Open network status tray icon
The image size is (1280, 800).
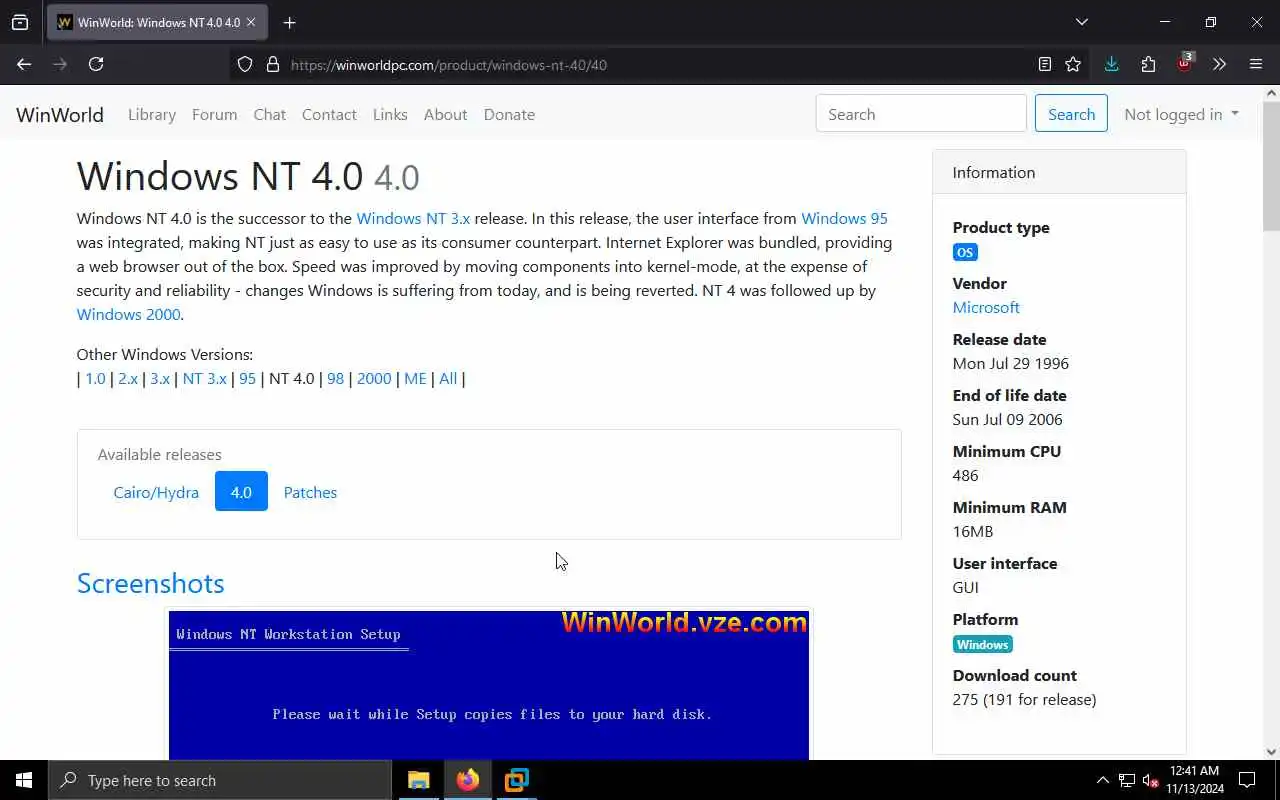(x=1127, y=780)
